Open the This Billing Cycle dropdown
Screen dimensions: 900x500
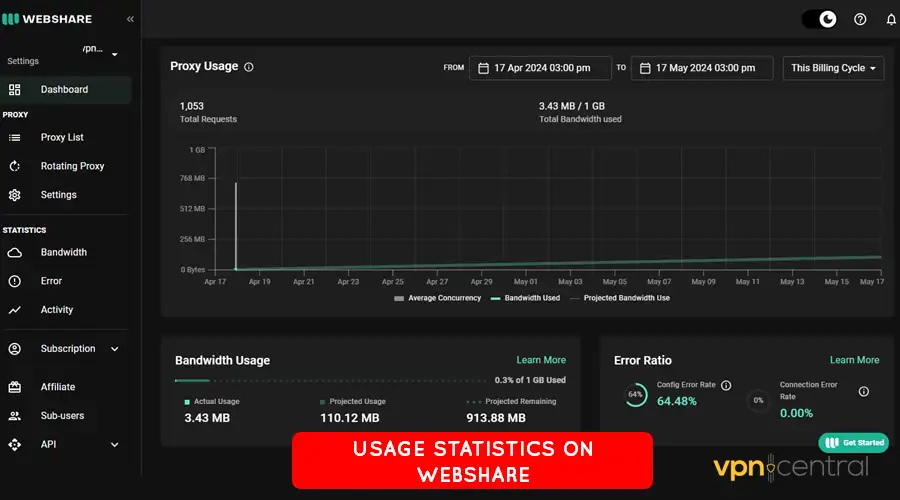click(x=833, y=68)
